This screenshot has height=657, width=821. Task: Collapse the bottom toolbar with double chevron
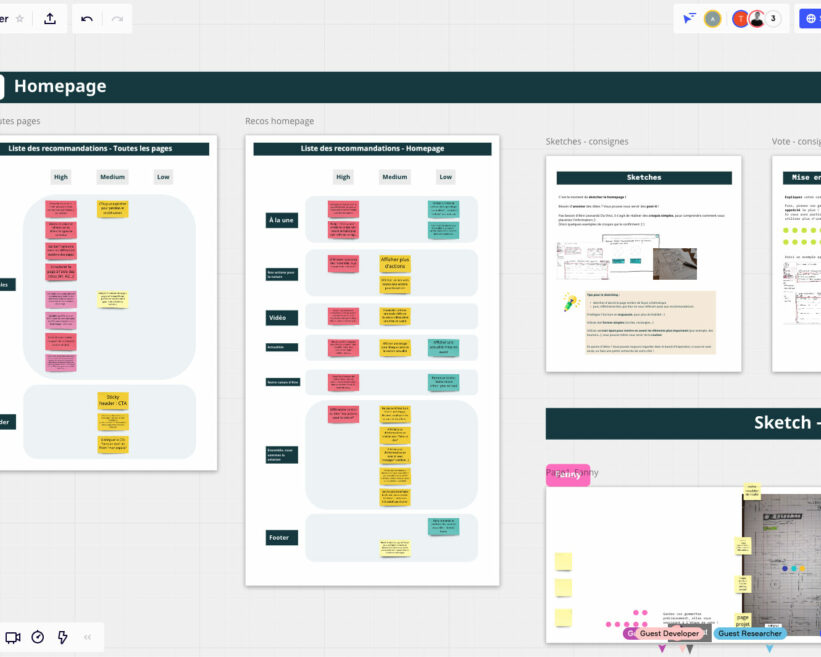tap(88, 637)
